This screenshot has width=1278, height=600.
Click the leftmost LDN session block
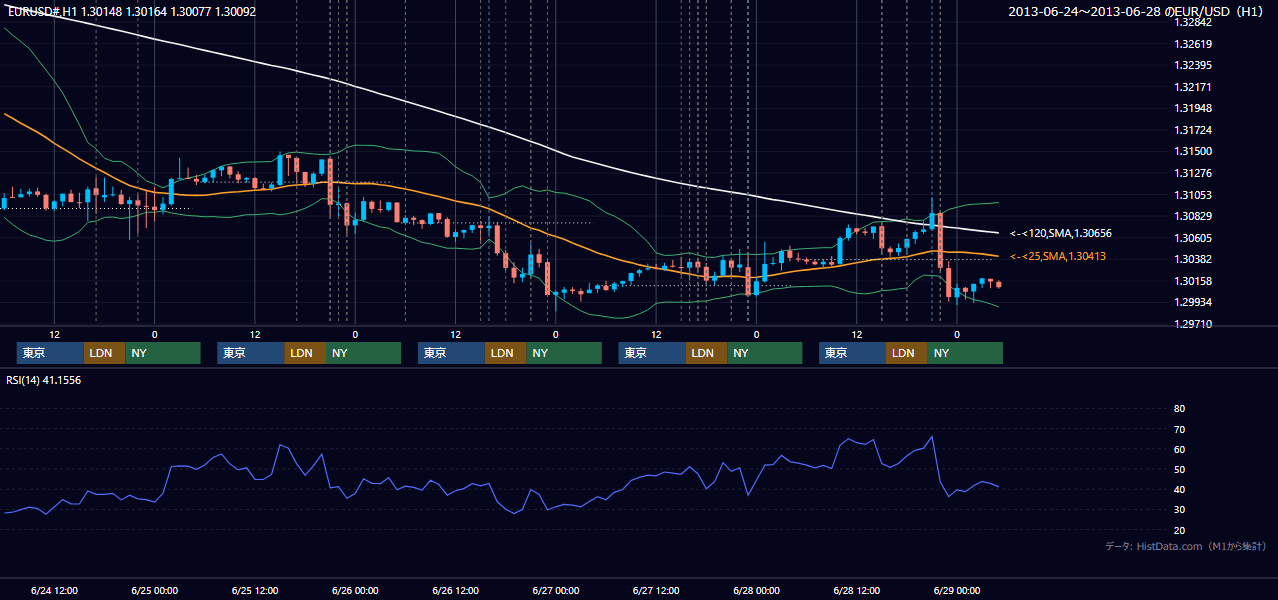point(105,353)
